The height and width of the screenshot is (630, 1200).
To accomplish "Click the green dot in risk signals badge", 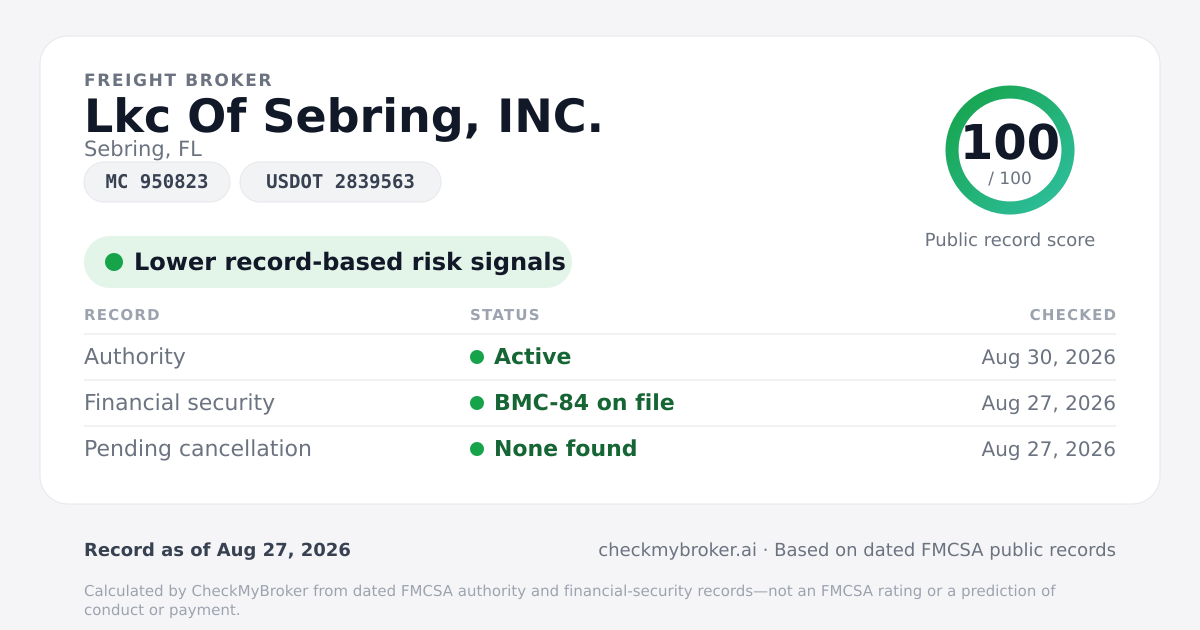I will point(114,262).
